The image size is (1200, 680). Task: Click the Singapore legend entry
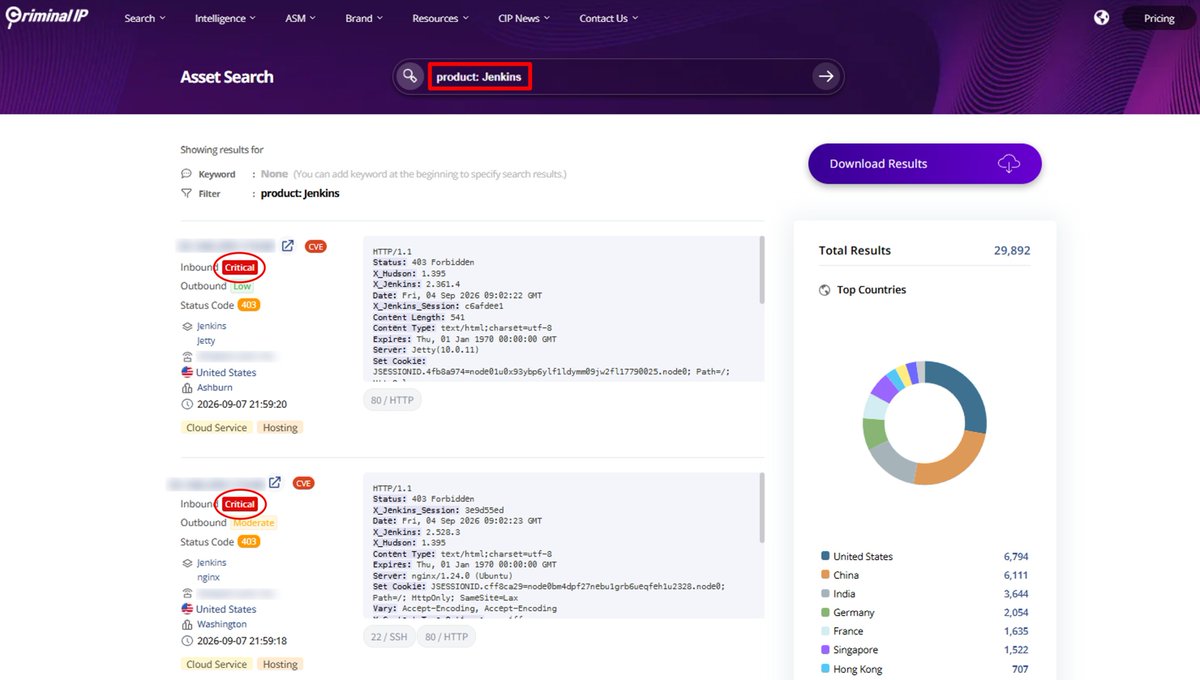point(857,650)
